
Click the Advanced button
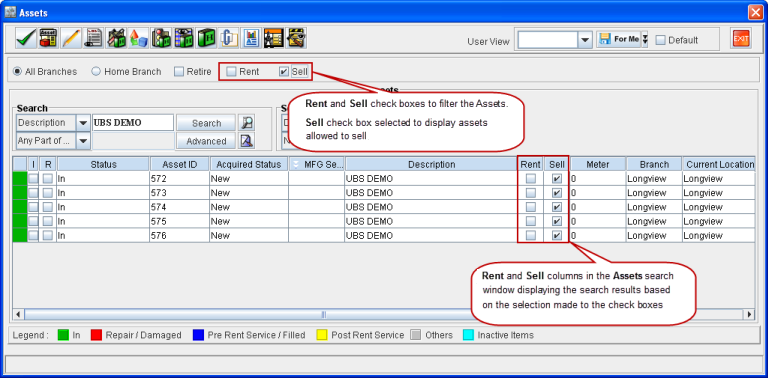pos(206,141)
